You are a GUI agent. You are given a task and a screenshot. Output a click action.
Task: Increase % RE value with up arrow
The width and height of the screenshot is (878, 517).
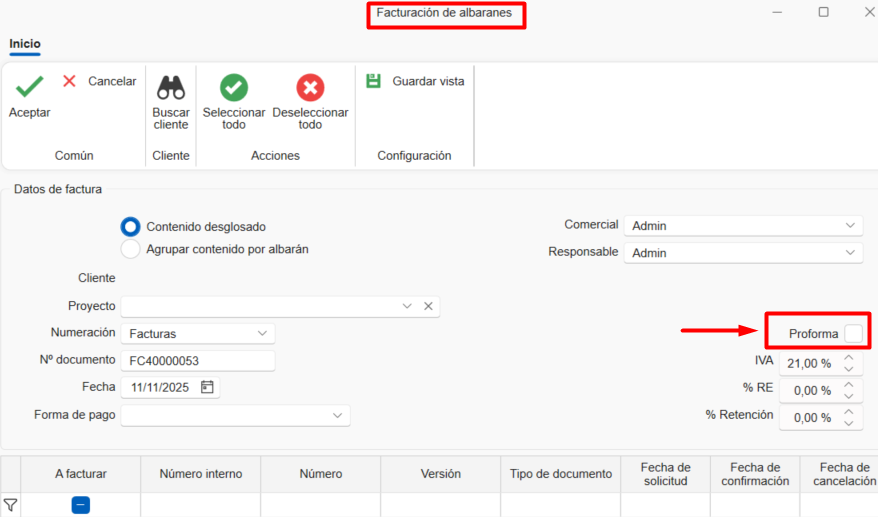849,385
